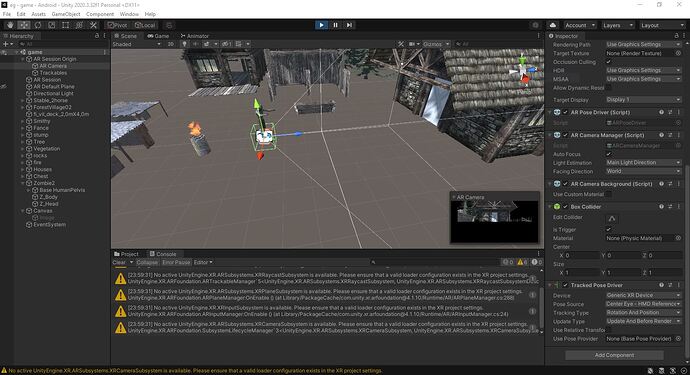Toggle Is Trigger checkbox
690x375 pixels.
tap(609, 229)
